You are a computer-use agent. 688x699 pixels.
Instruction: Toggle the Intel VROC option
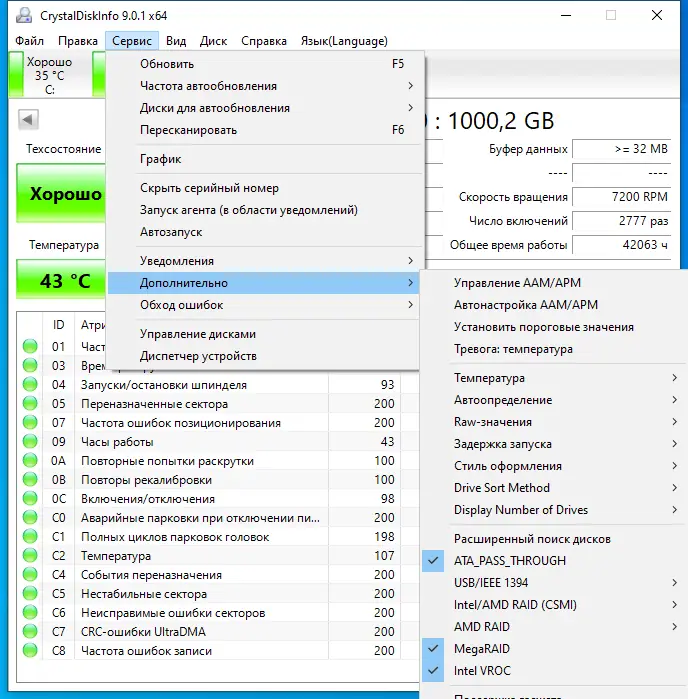coord(553,670)
